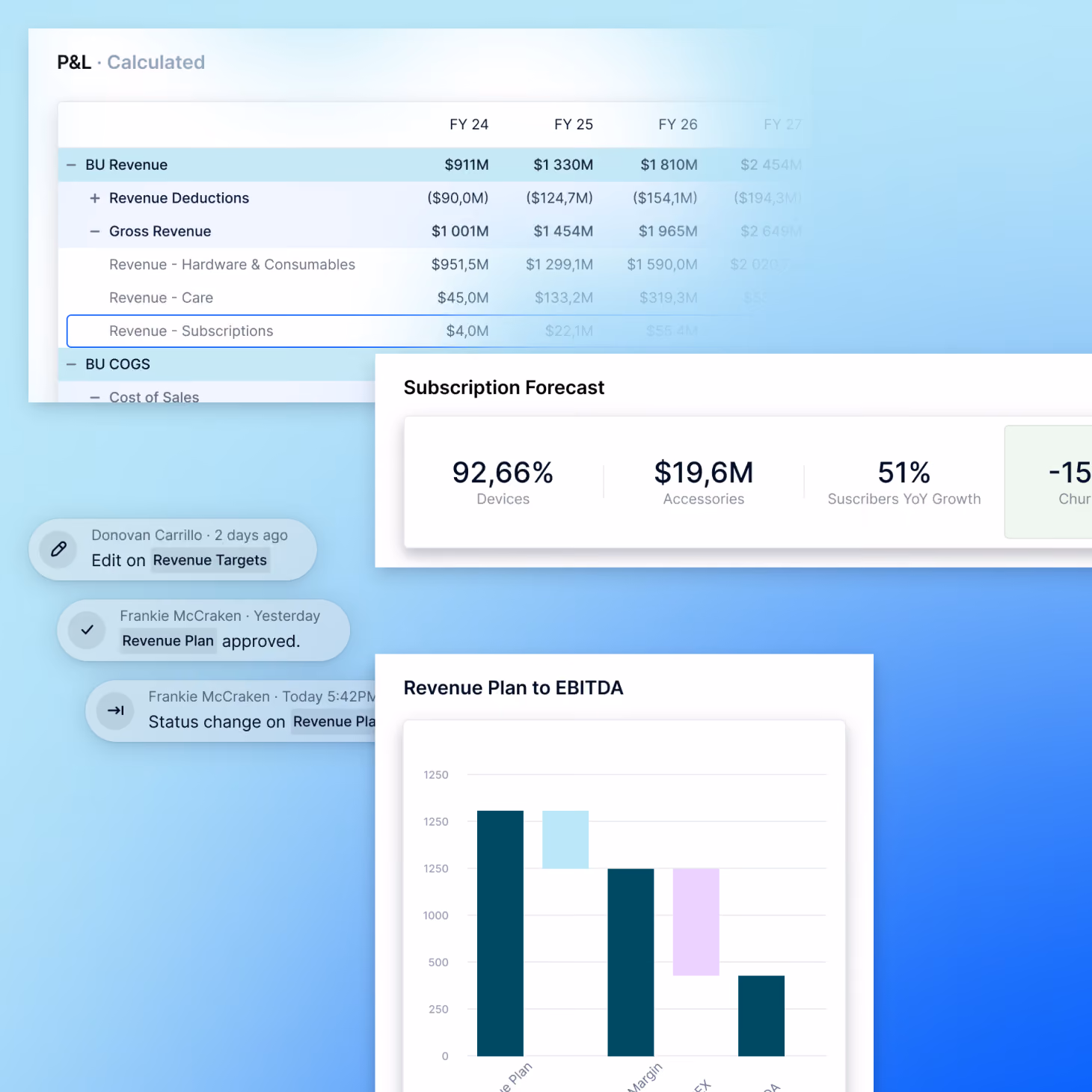The width and height of the screenshot is (1092, 1092).
Task: Click the 92,66% Devices metric
Action: 503,482
